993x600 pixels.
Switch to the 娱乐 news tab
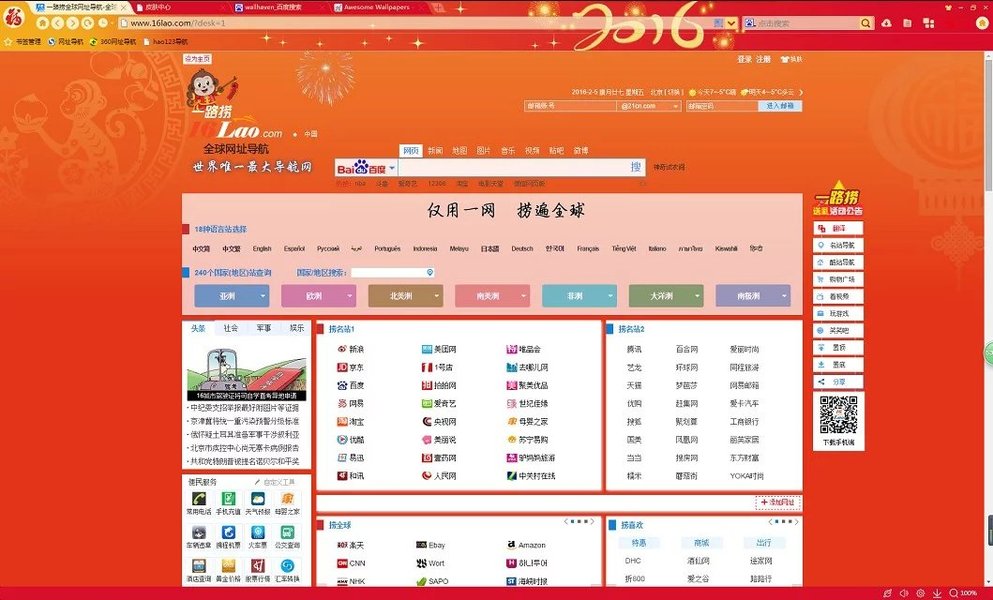coord(296,328)
